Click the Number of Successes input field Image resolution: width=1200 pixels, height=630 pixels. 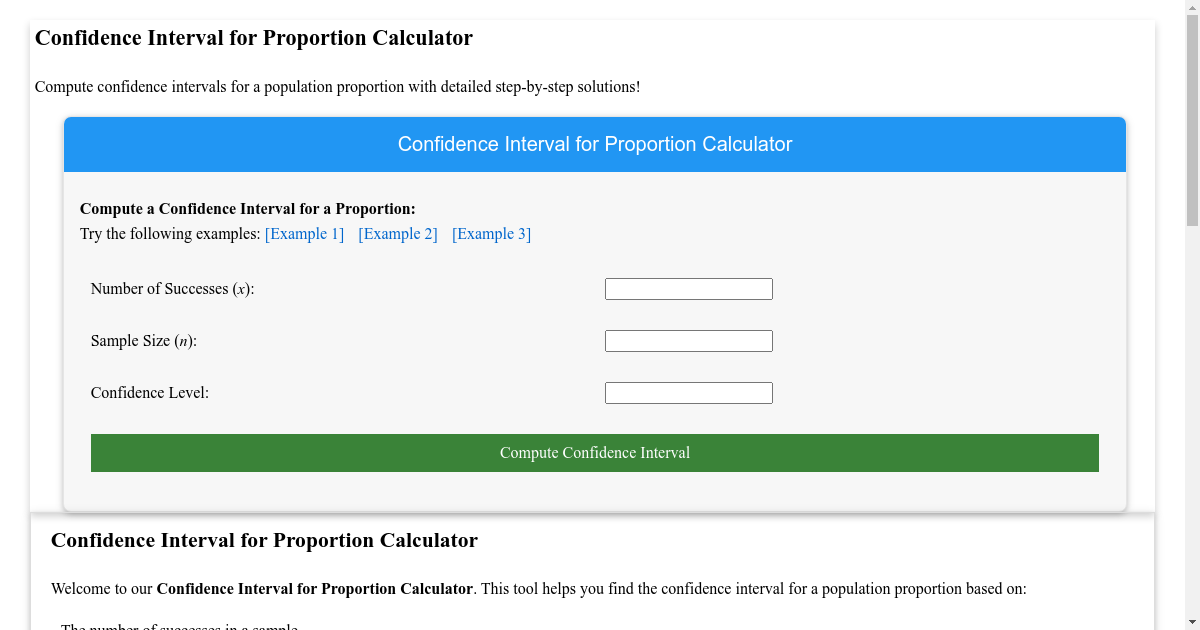(688, 288)
